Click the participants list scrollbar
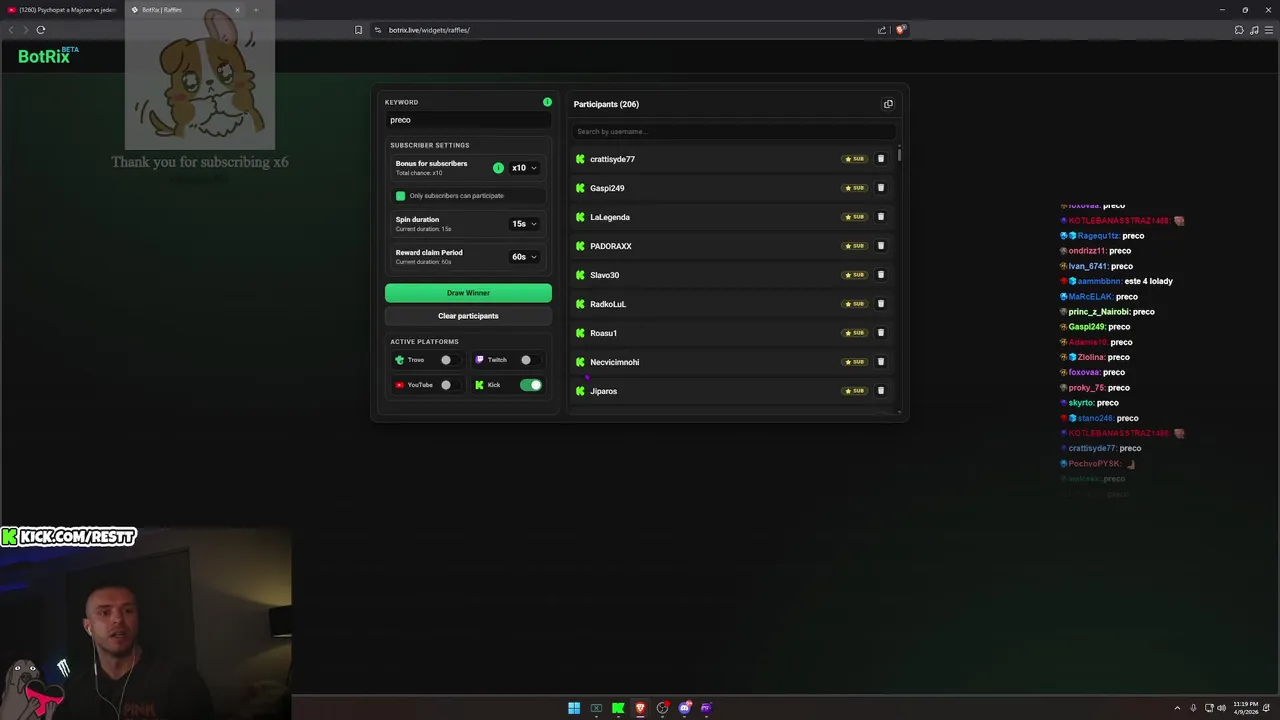This screenshot has width=1280, height=720. [899, 155]
